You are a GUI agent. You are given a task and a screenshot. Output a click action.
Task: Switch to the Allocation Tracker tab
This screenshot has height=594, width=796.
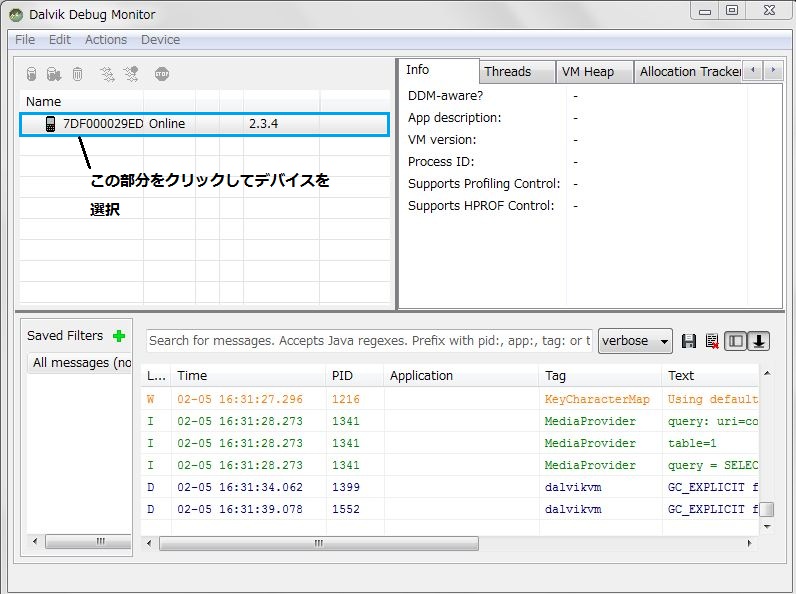coord(689,72)
